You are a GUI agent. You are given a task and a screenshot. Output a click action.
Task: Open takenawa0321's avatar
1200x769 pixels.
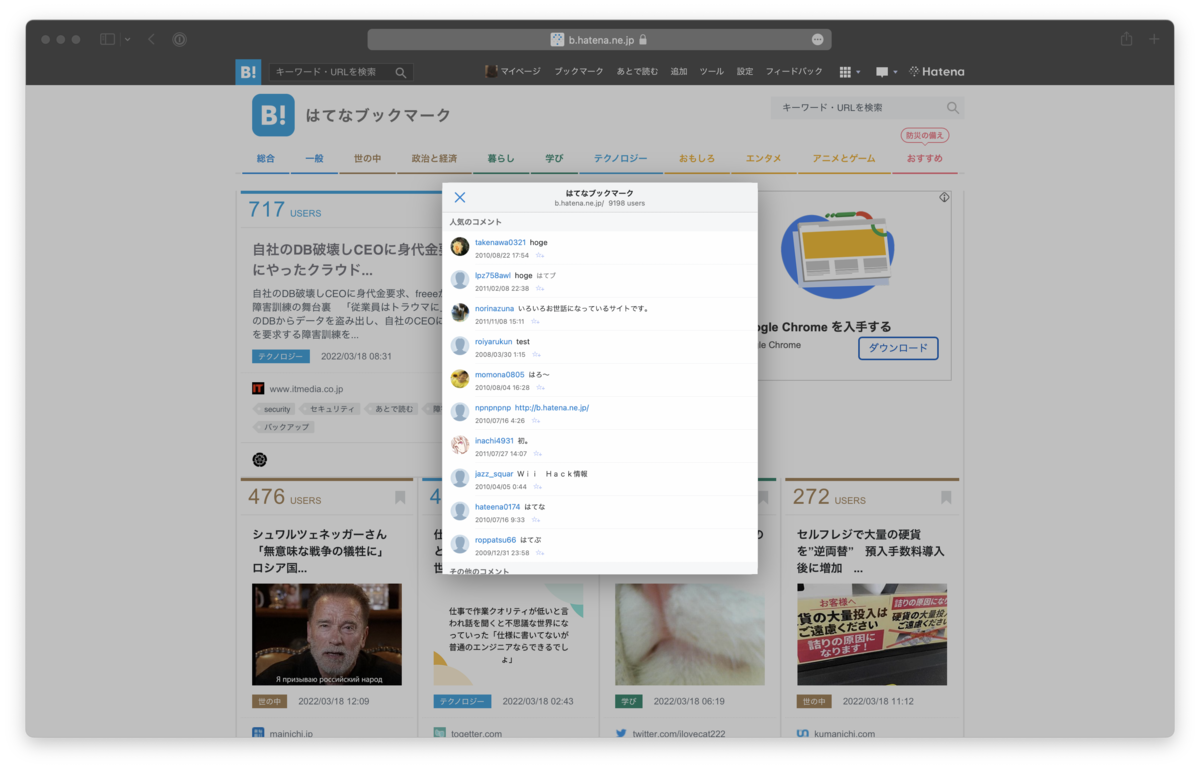click(460, 247)
